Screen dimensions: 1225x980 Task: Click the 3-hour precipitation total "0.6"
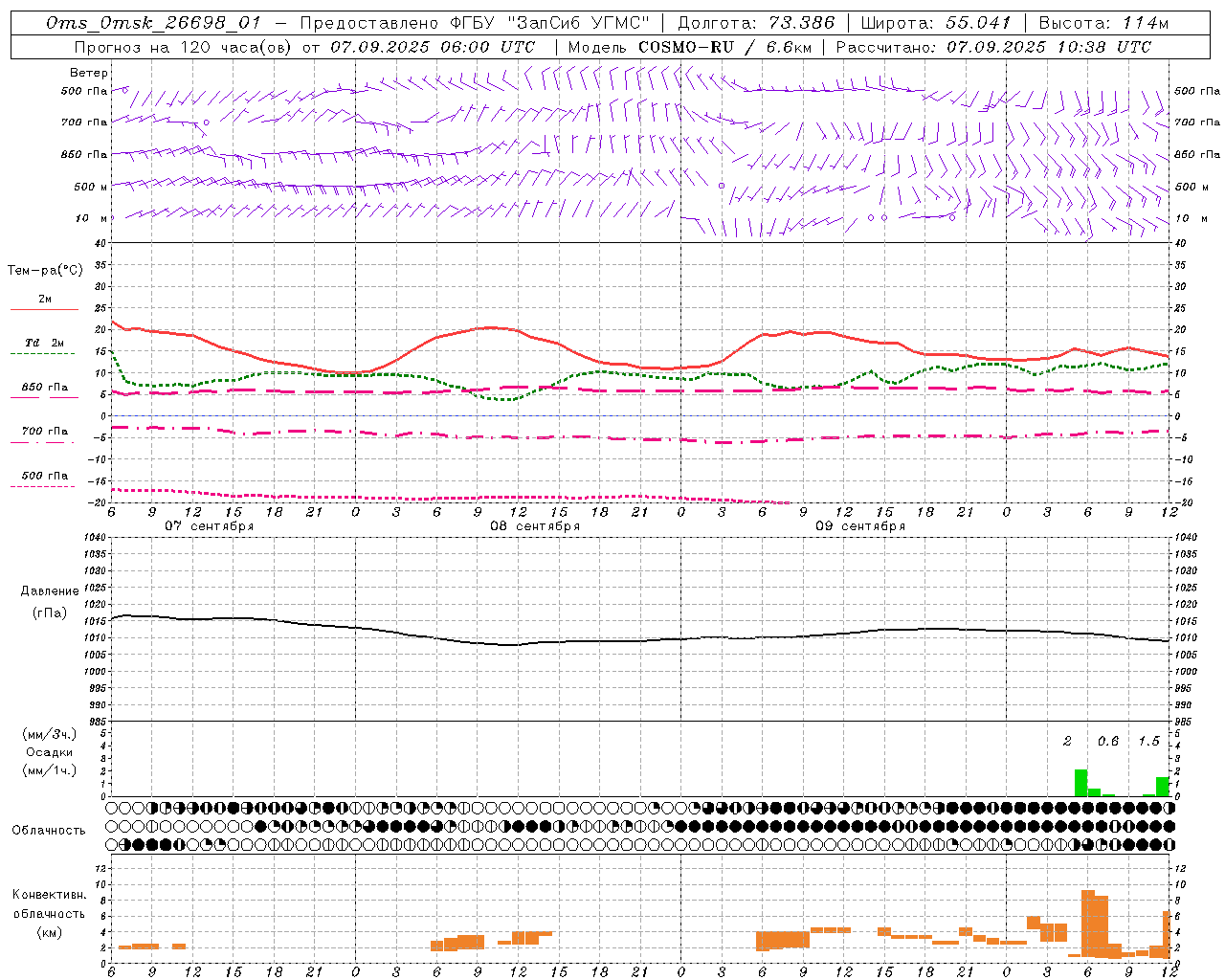pyautogui.click(x=1108, y=742)
